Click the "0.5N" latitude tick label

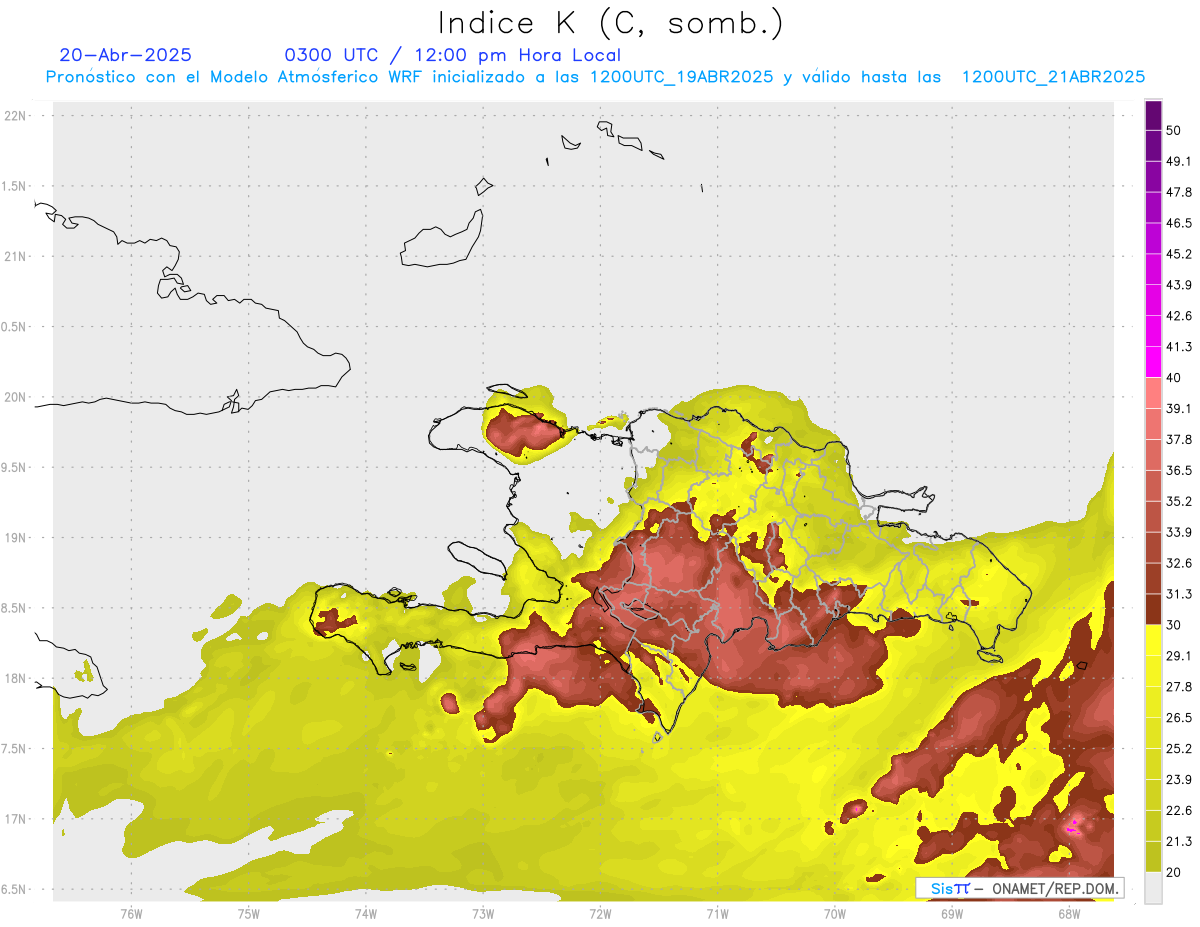pos(15,327)
